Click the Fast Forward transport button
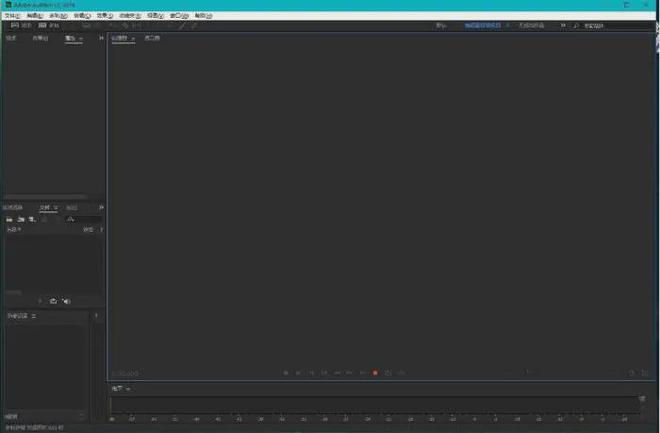660x433 pixels. 349,373
